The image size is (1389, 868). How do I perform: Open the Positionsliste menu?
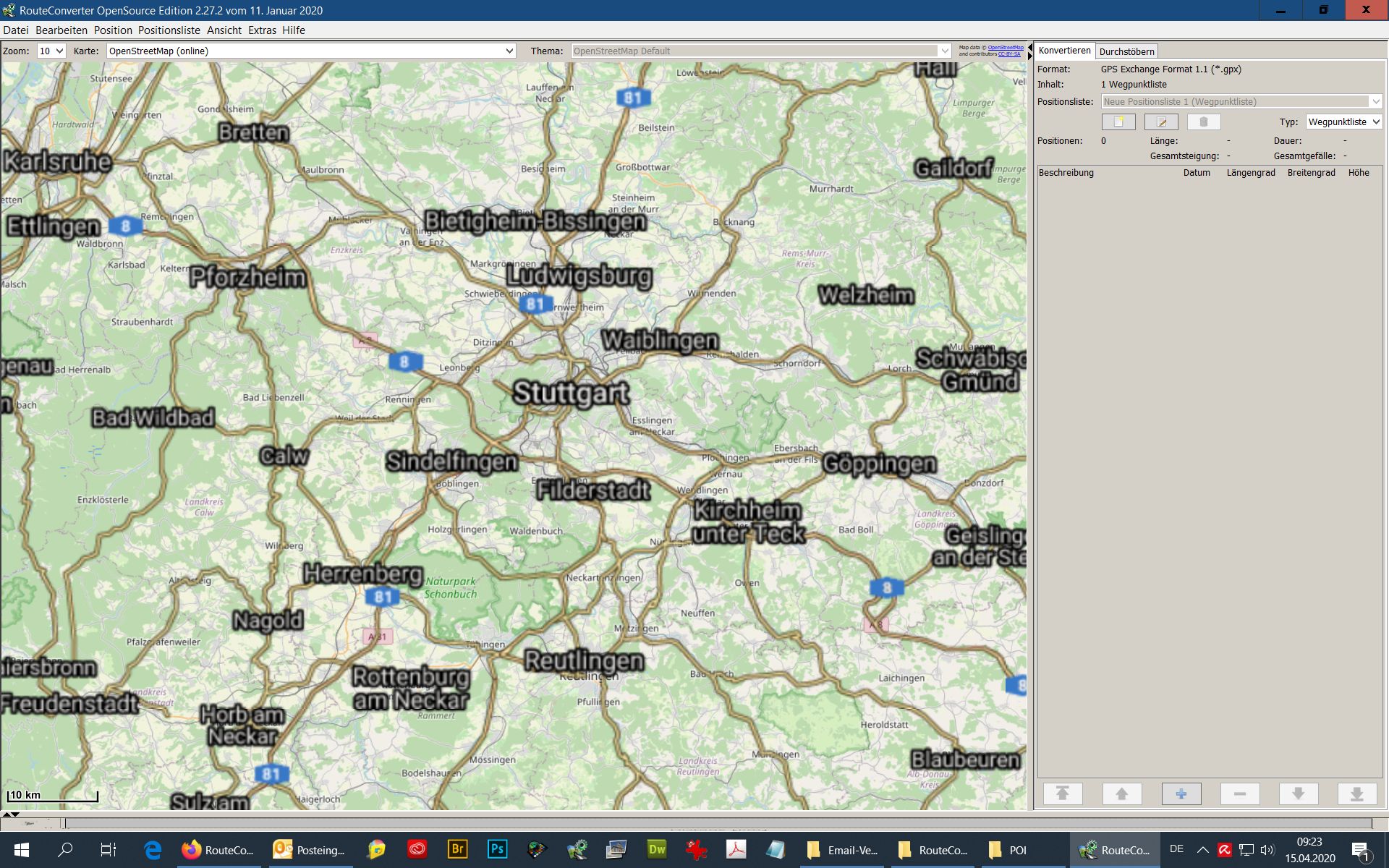(x=169, y=30)
